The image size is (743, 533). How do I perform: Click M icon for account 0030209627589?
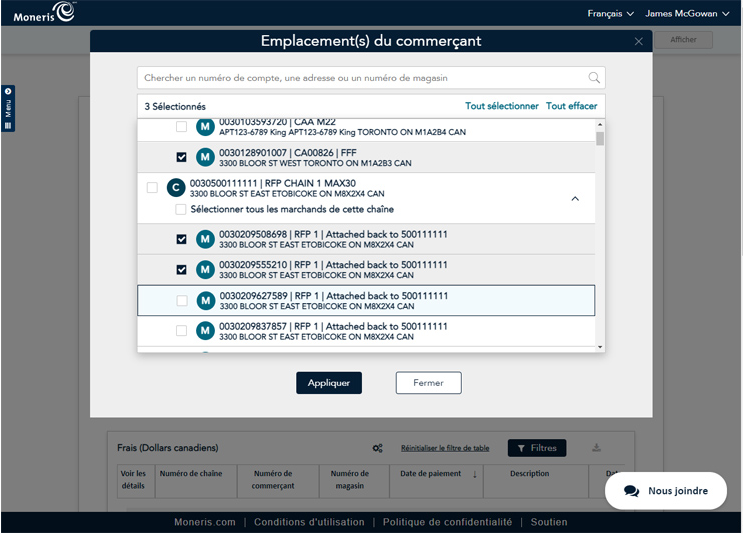tap(206, 300)
